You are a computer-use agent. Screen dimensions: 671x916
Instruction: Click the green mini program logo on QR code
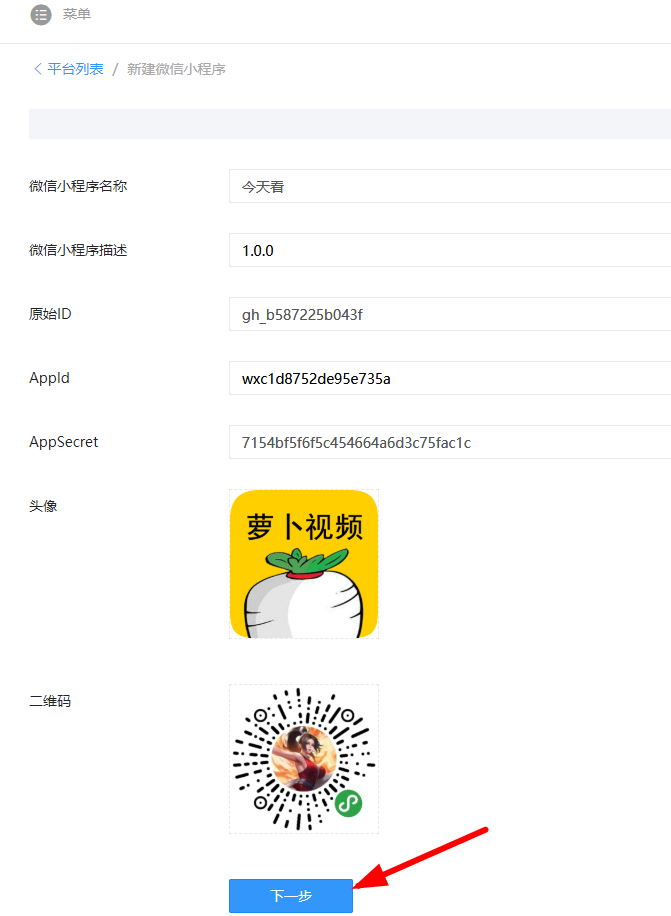point(349,803)
